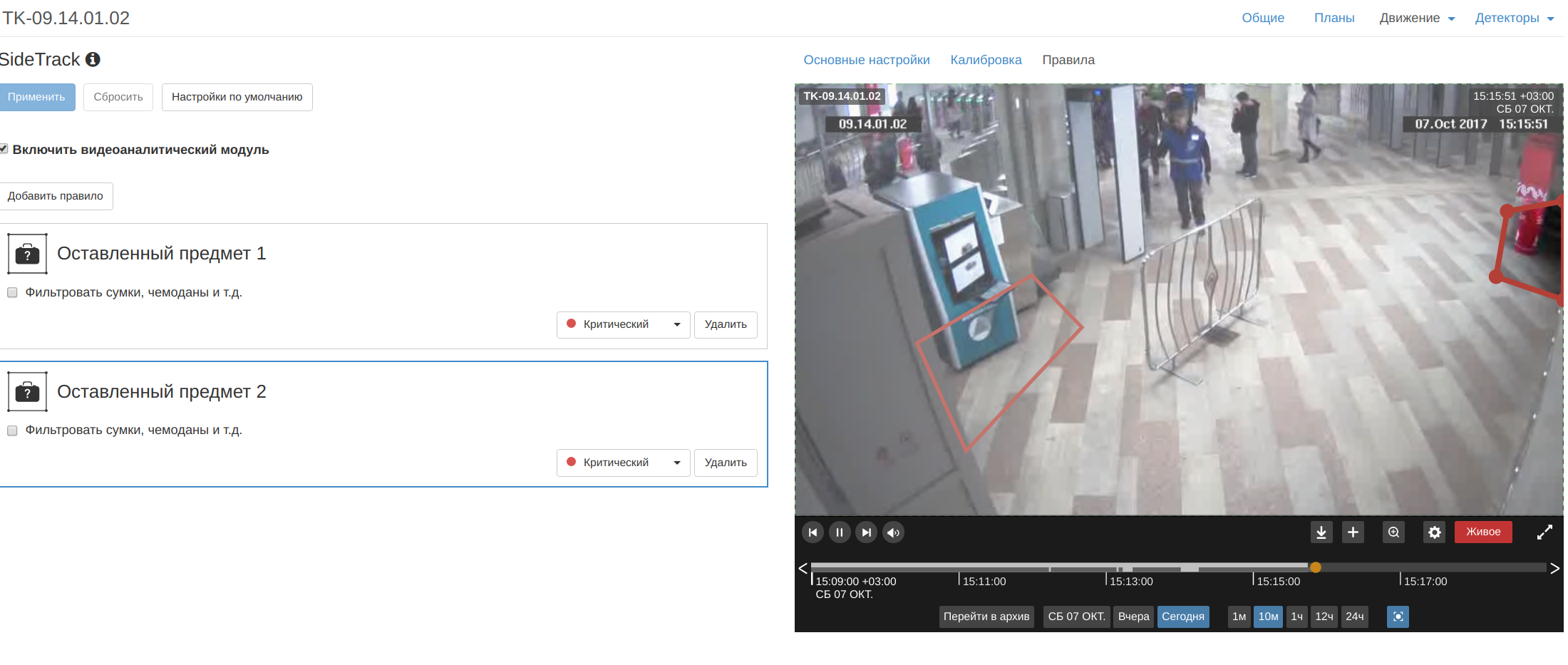Click the plus icon in the player toolbar
This screenshot has height=665, width=1568.
pyautogui.click(x=1353, y=532)
